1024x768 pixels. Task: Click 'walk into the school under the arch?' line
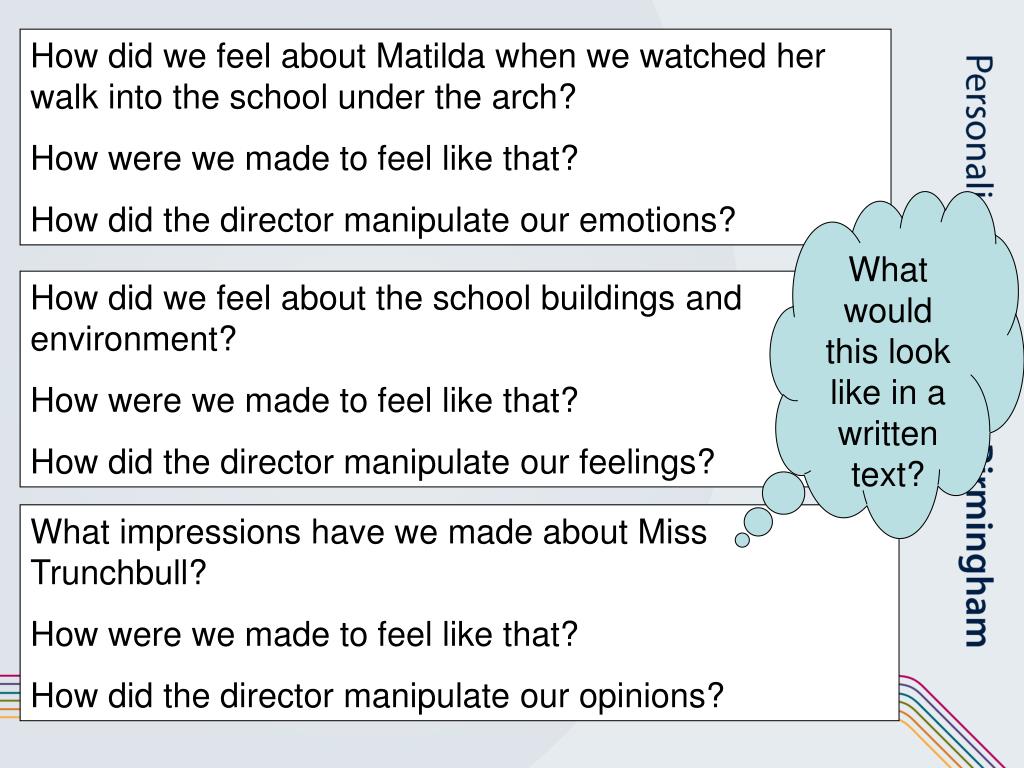click(303, 97)
